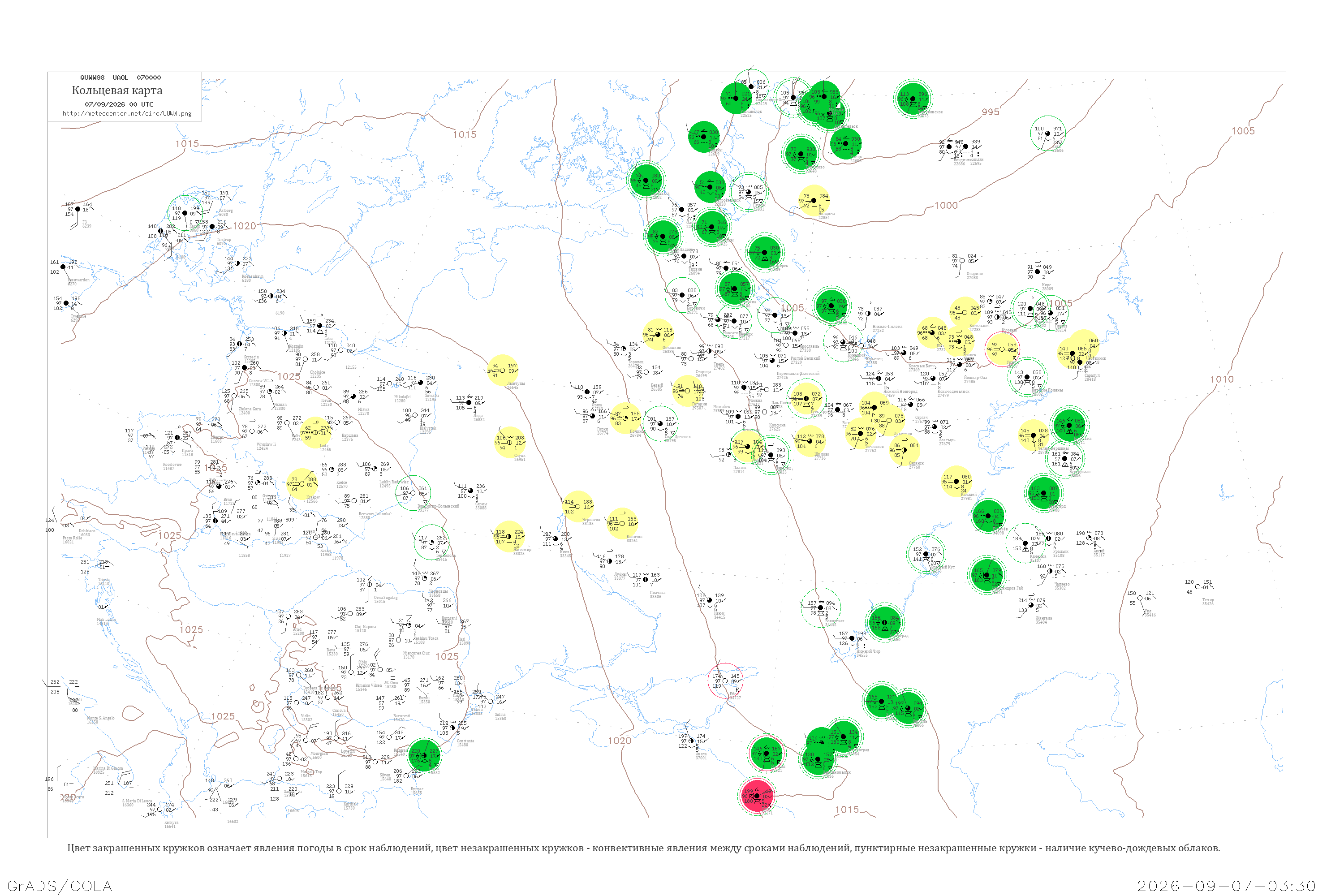Screen dimensions: 1344x896
Task: Click the green Александров Гай station circle
Action: 986,574
